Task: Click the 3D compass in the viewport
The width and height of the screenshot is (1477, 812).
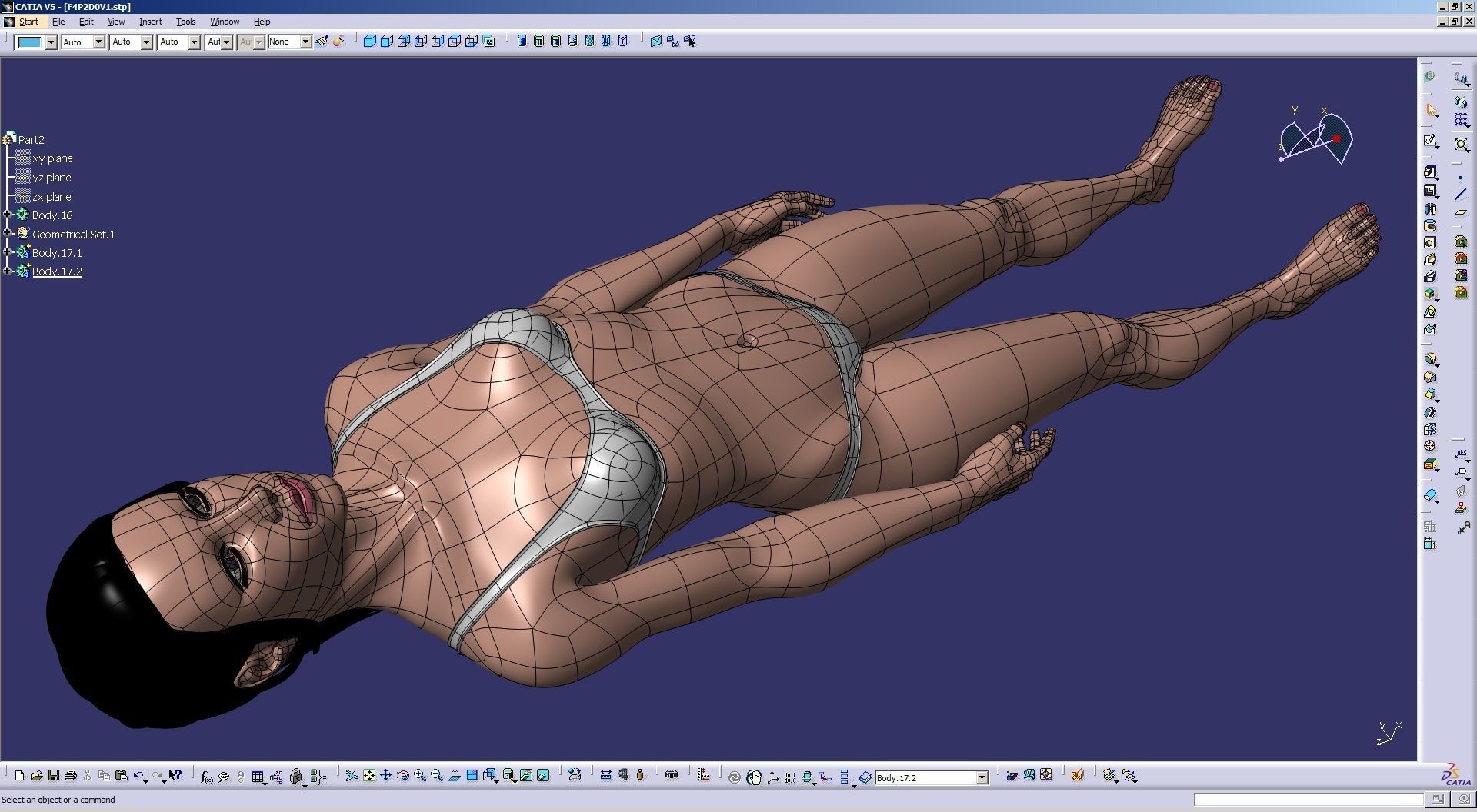Action: (x=1316, y=136)
